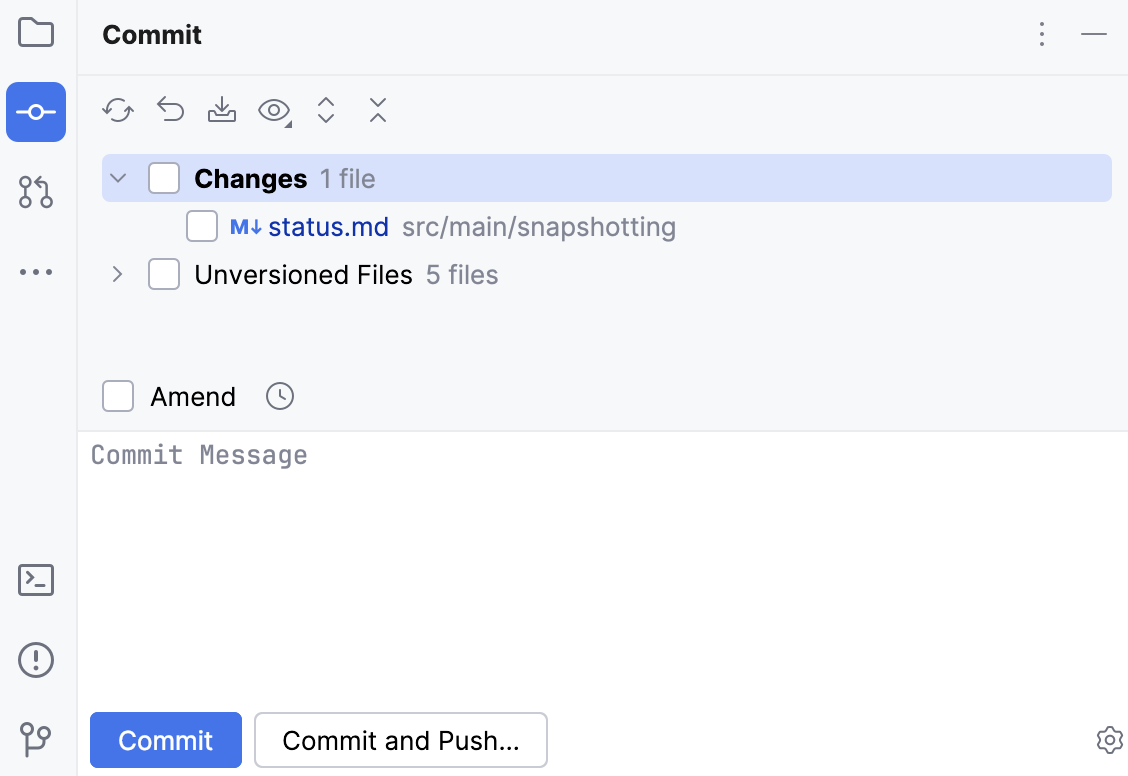Open the diff preview eye icon
The image size is (1128, 776).
(273, 110)
